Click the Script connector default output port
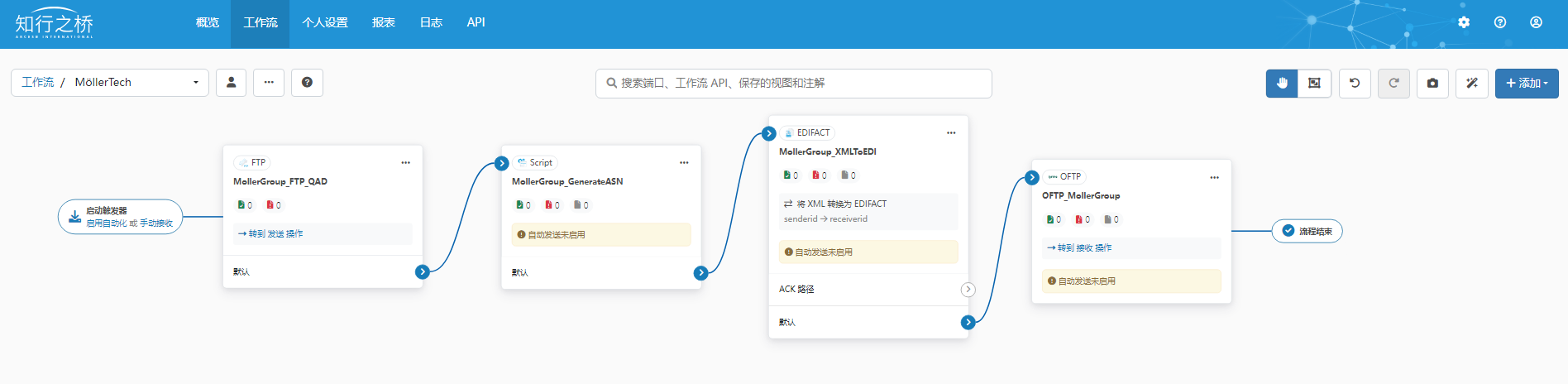 [x=701, y=272]
